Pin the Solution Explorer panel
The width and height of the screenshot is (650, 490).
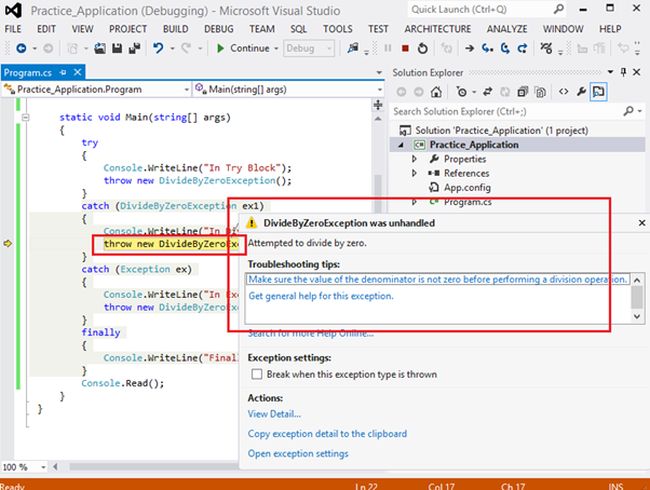point(625,73)
